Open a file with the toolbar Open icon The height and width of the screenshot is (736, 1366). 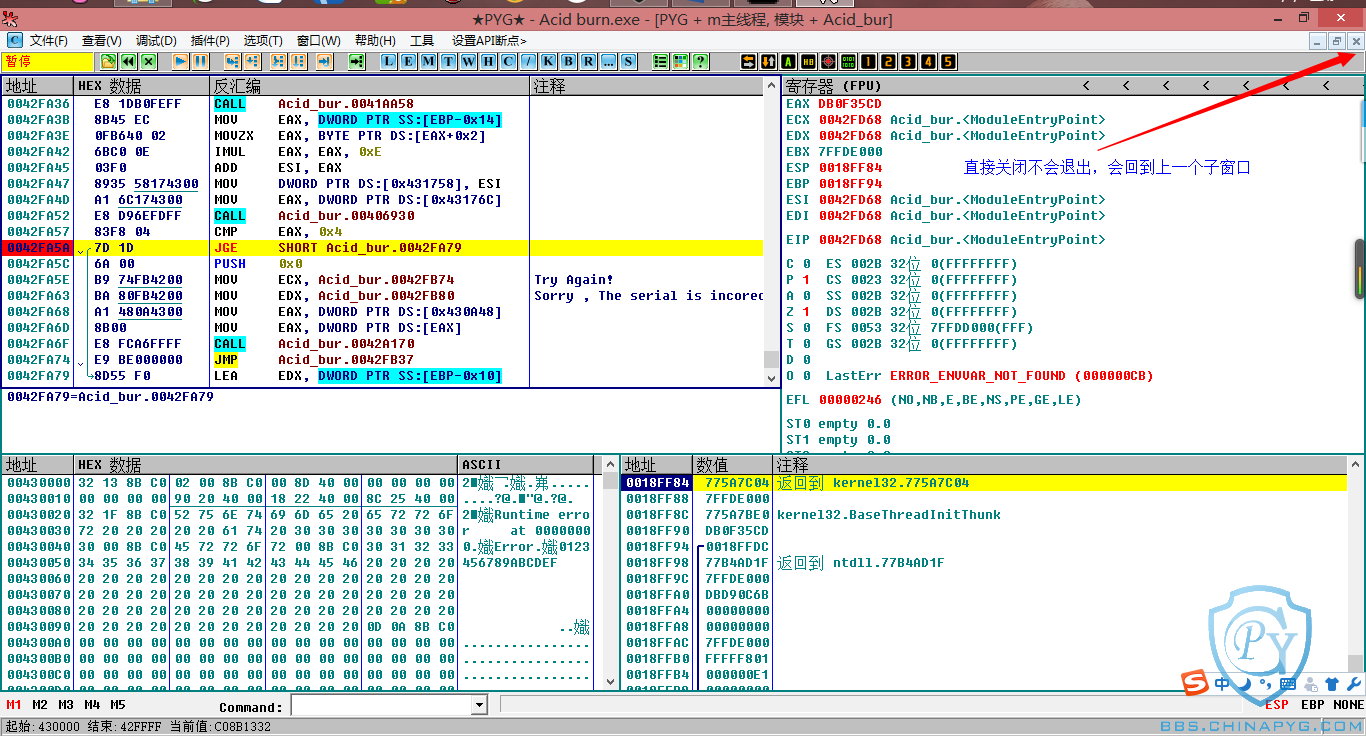108,61
